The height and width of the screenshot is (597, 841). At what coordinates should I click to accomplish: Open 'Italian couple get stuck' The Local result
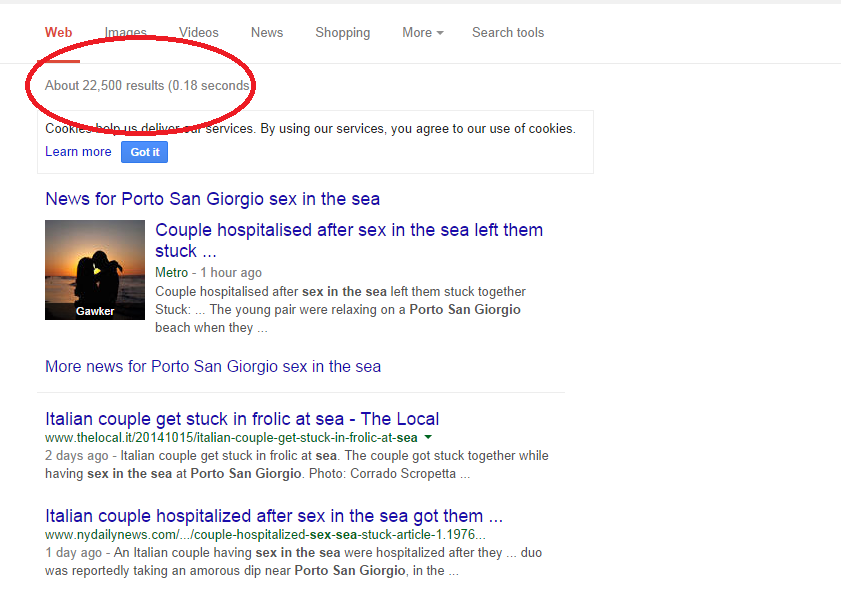click(242, 419)
